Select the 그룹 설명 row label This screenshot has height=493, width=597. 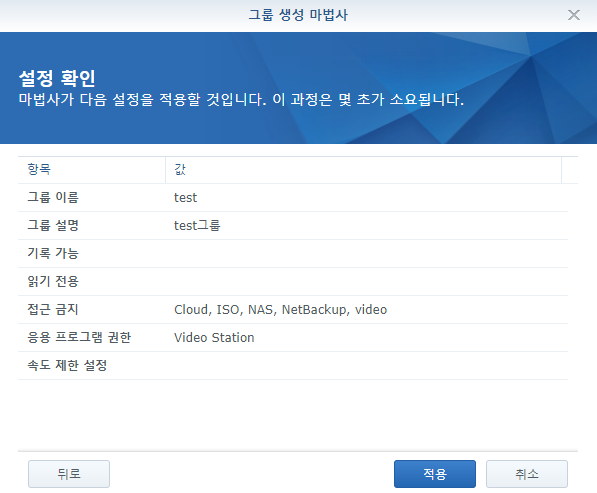pyautogui.click(x=53, y=225)
